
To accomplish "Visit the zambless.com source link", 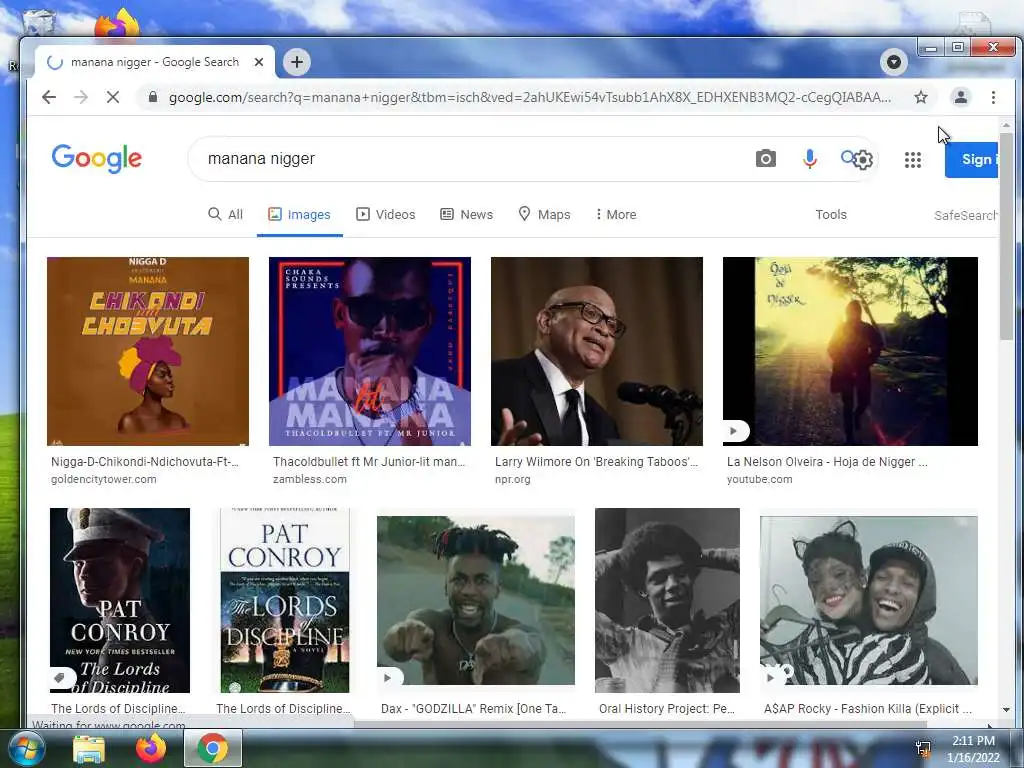I will [x=310, y=479].
